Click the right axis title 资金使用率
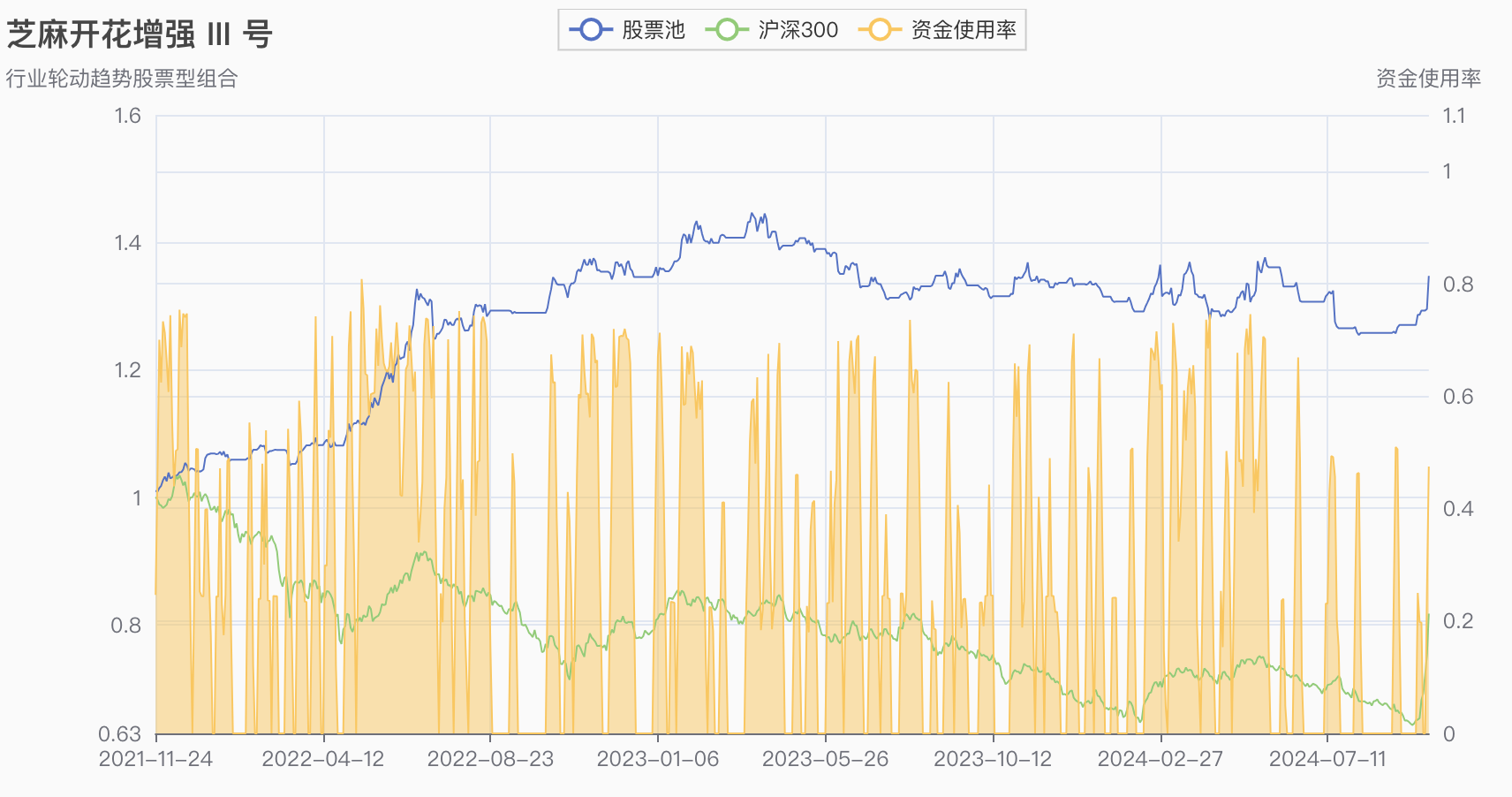The image size is (1512, 797). click(x=1428, y=79)
